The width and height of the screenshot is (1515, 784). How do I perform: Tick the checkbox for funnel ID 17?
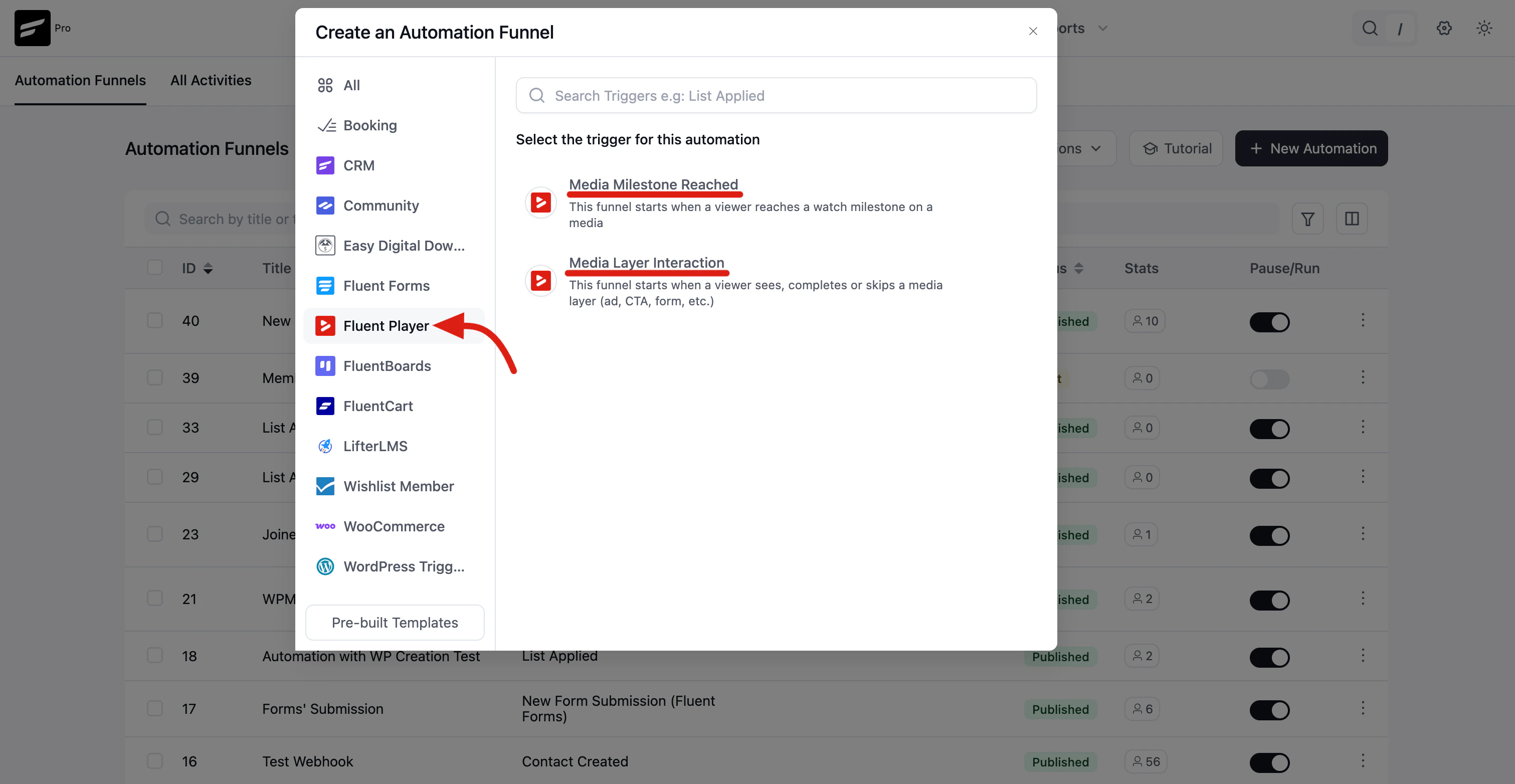tap(155, 708)
